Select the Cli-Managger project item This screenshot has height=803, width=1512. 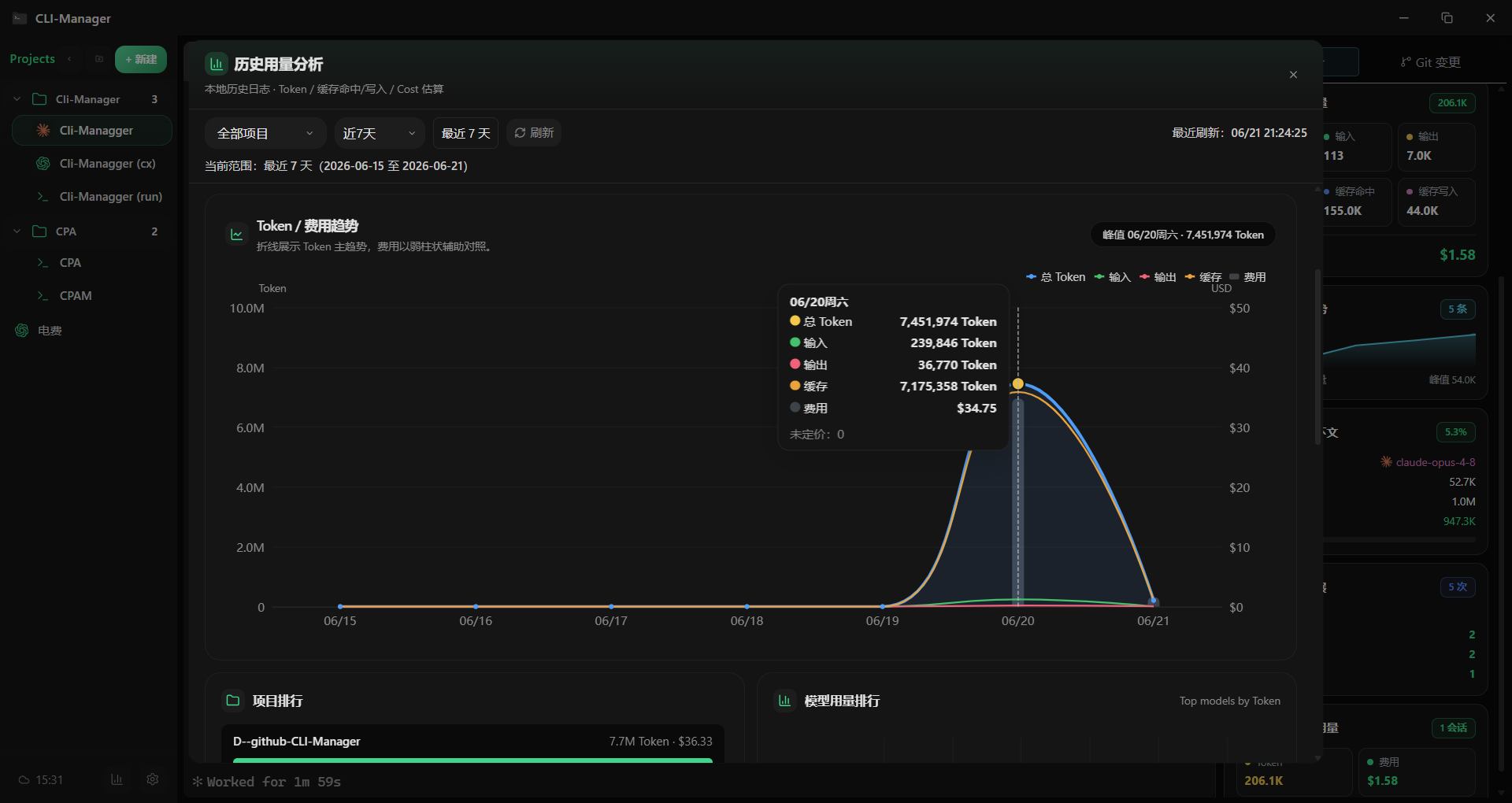click(x=92, y=131)
